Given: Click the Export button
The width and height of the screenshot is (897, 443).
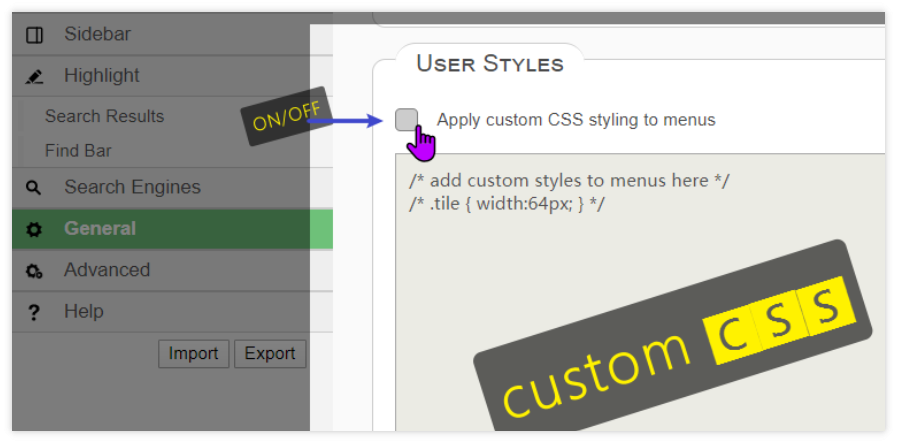Looking at the screenshot, I should (x=270, y=354).
